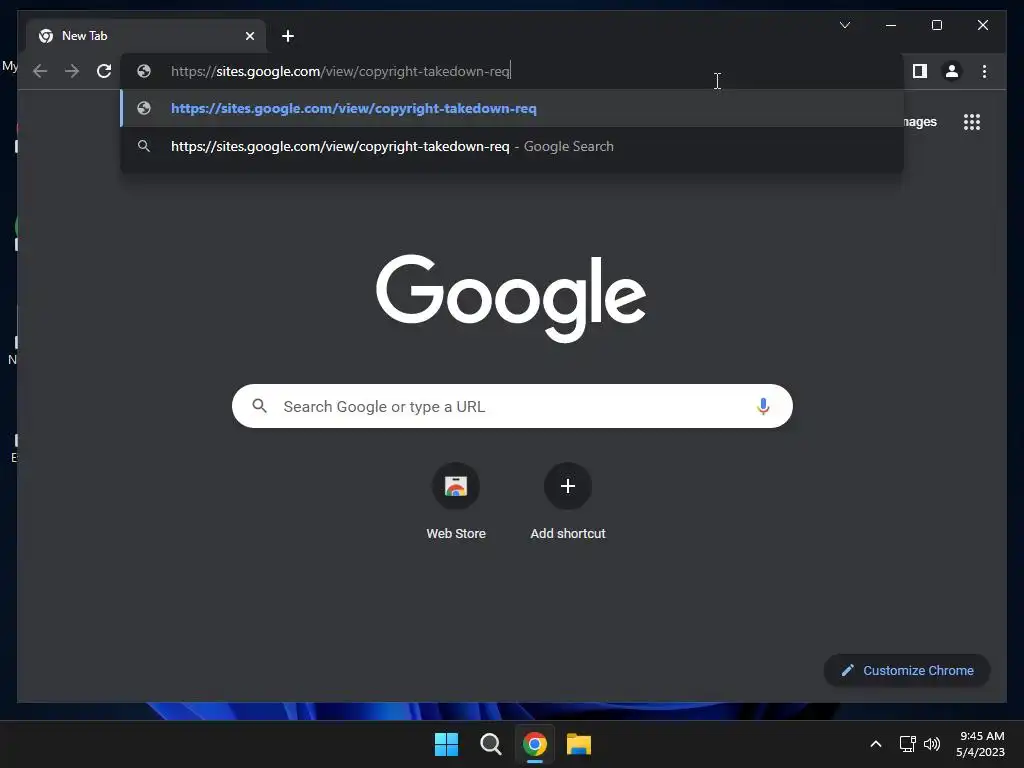Open Chrome three-dot menu
The image size is (1024, 768).
984,71
